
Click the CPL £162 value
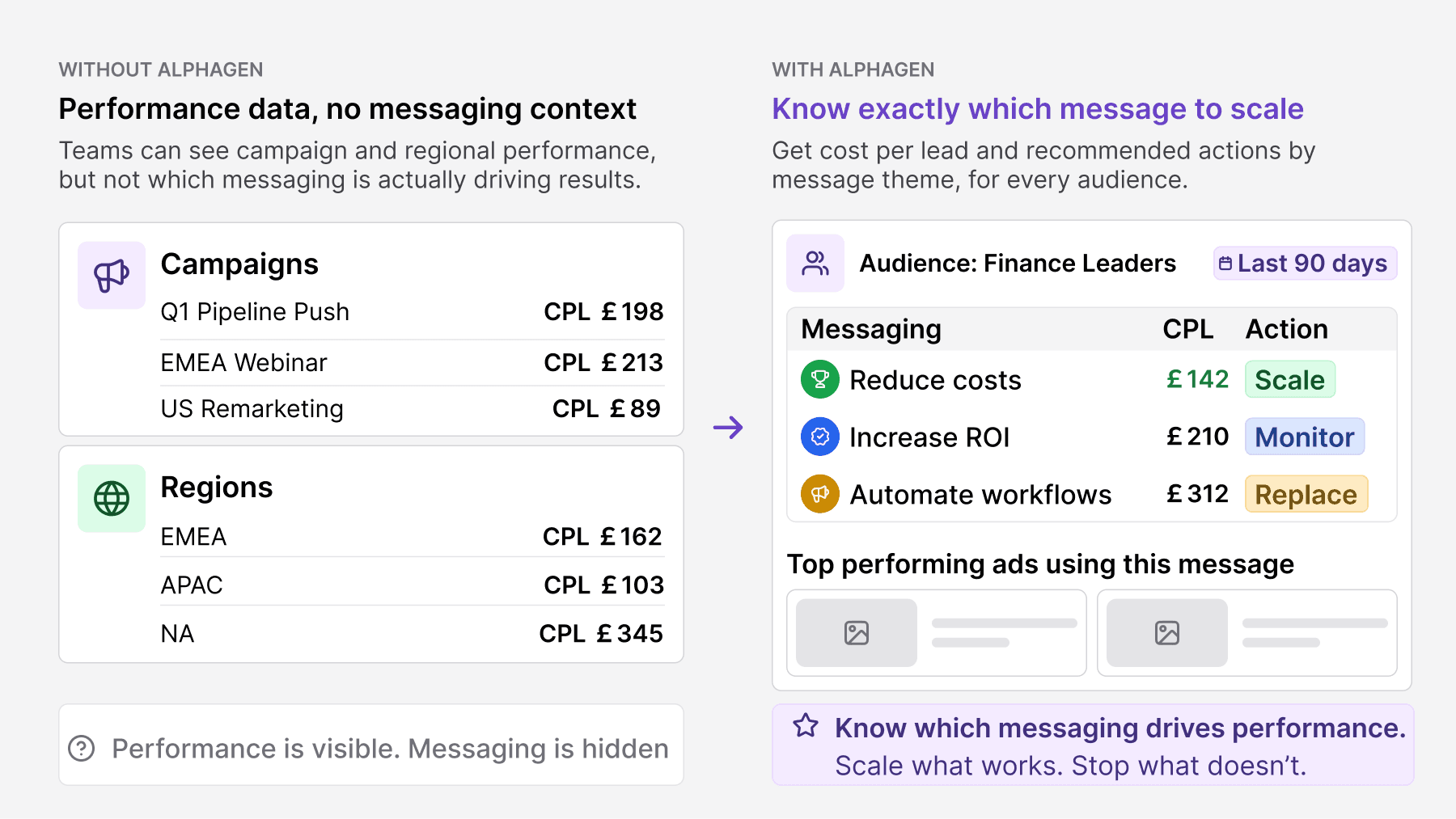tap(603, 537)
